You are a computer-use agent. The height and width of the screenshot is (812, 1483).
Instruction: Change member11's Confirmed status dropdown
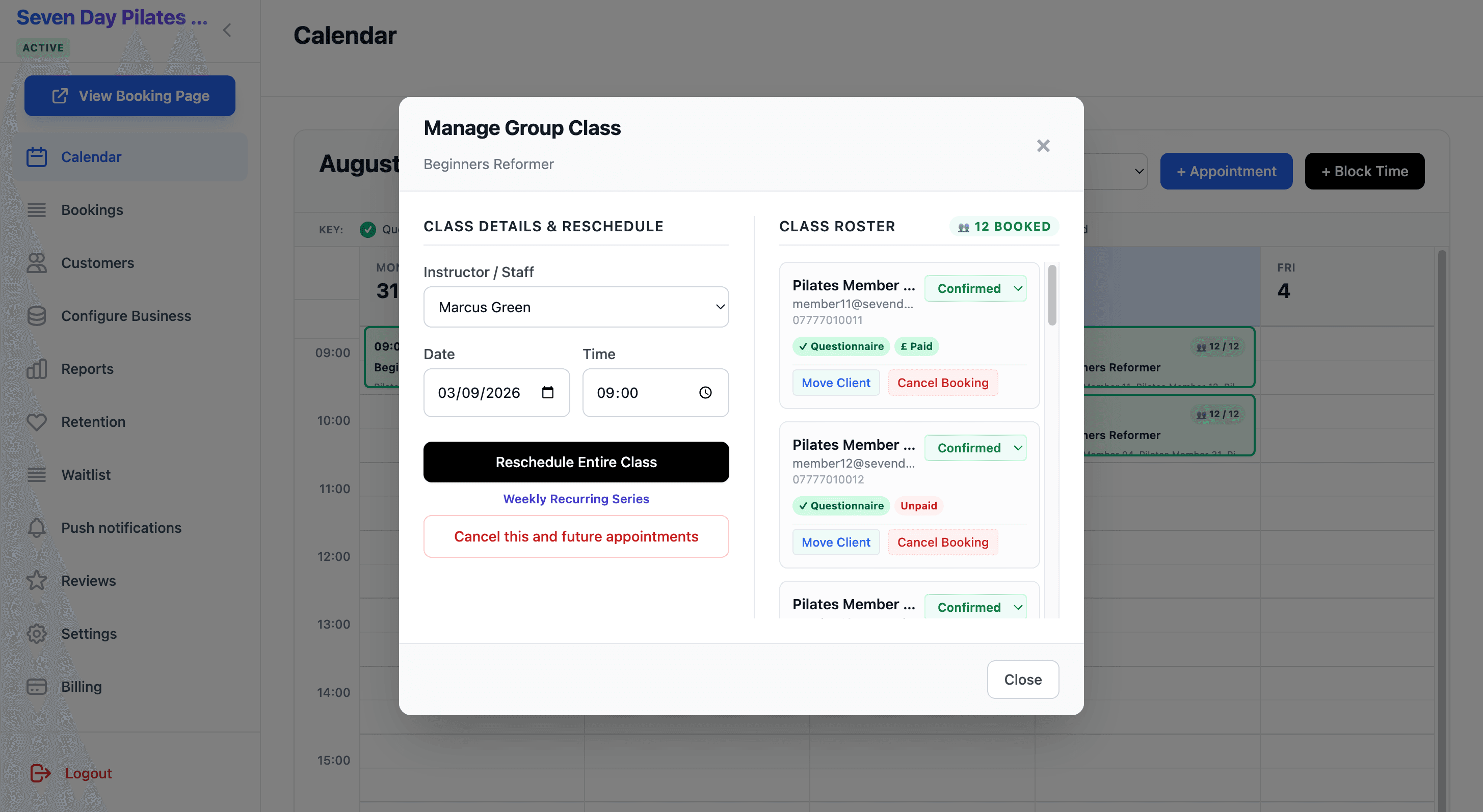[x=975, y=288]
